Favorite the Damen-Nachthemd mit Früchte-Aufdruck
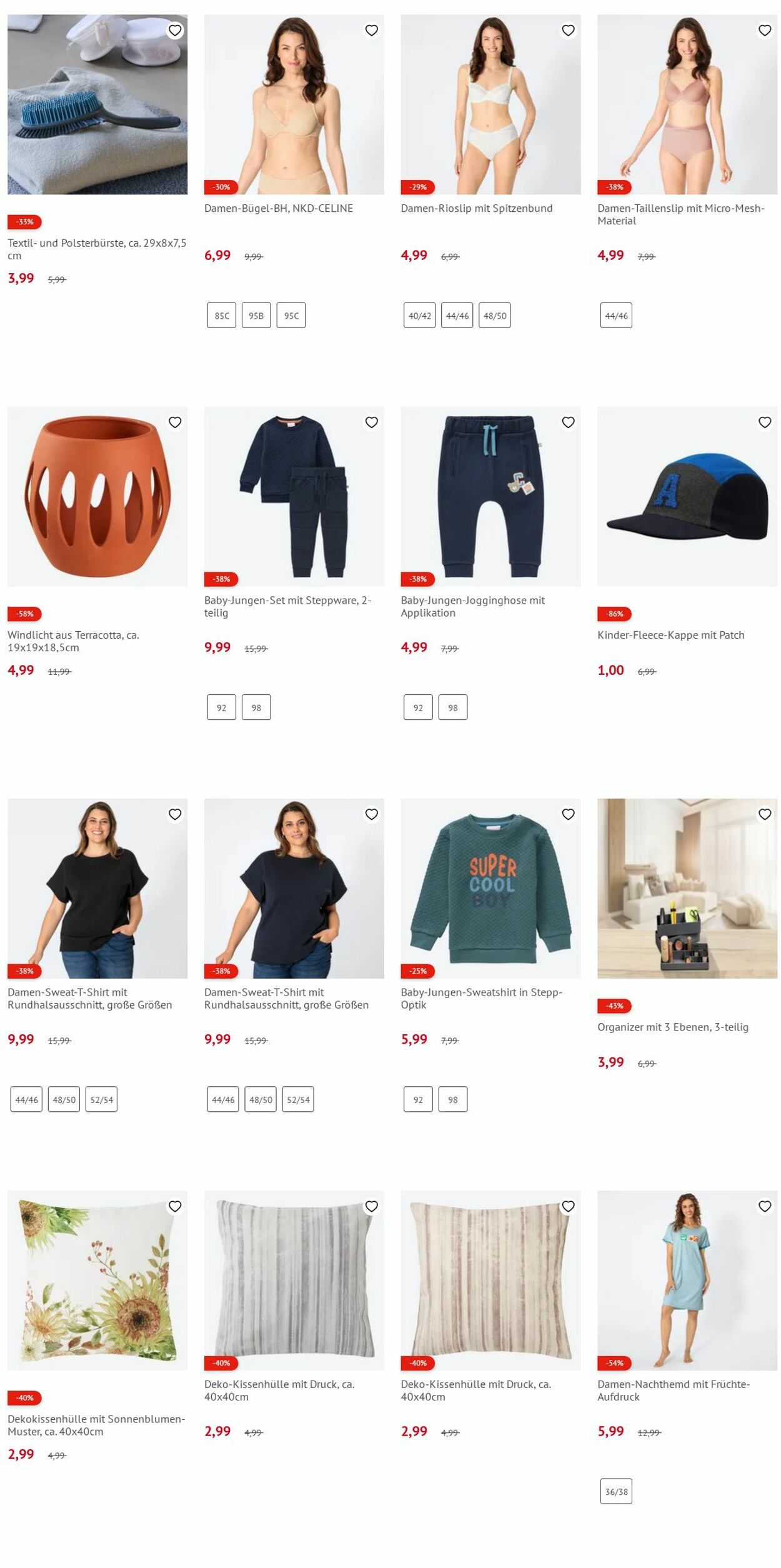Screen dimensions: 781x1568 [765, 1206]
